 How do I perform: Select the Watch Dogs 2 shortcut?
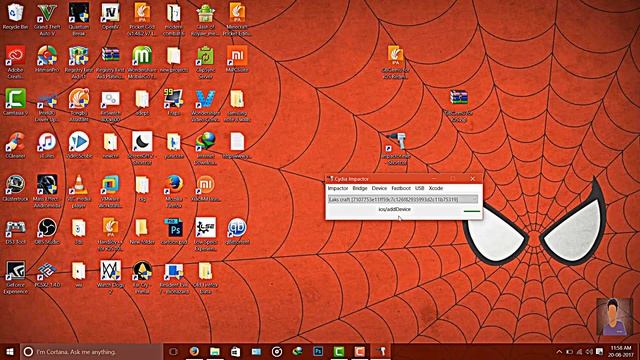110,278
